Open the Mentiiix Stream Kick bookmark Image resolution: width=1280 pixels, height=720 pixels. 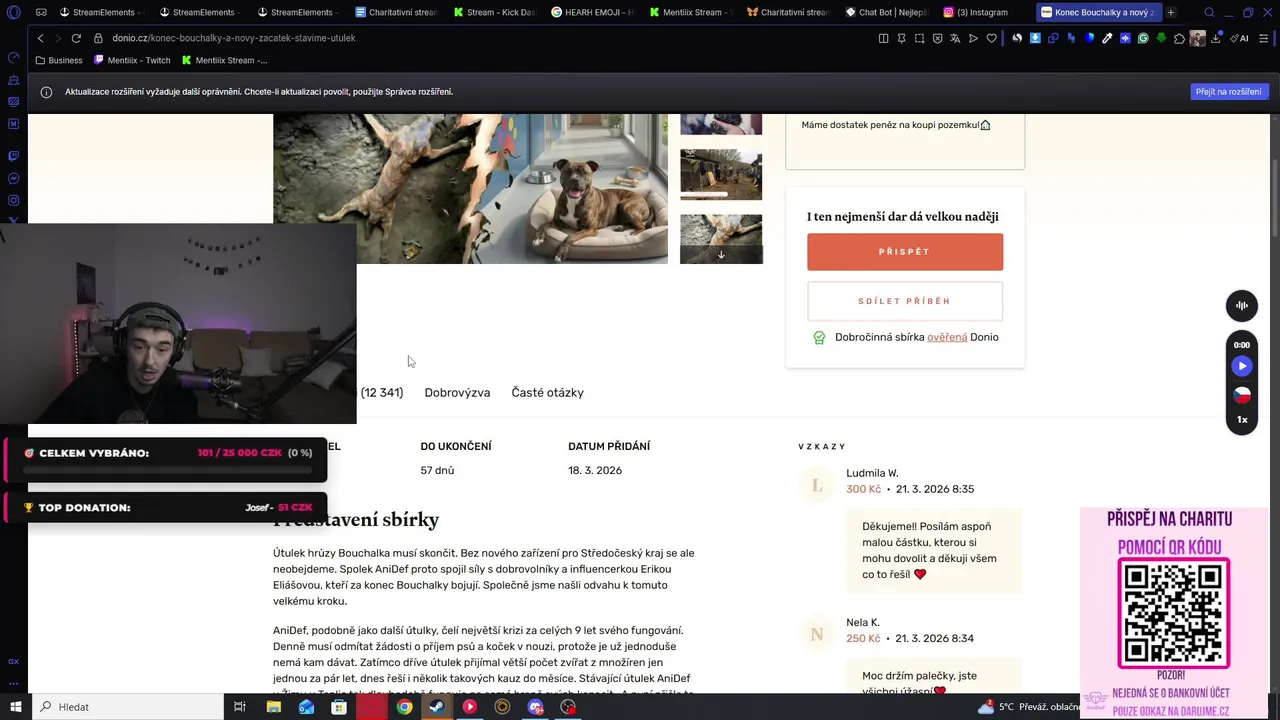click(x=224, y=60)
